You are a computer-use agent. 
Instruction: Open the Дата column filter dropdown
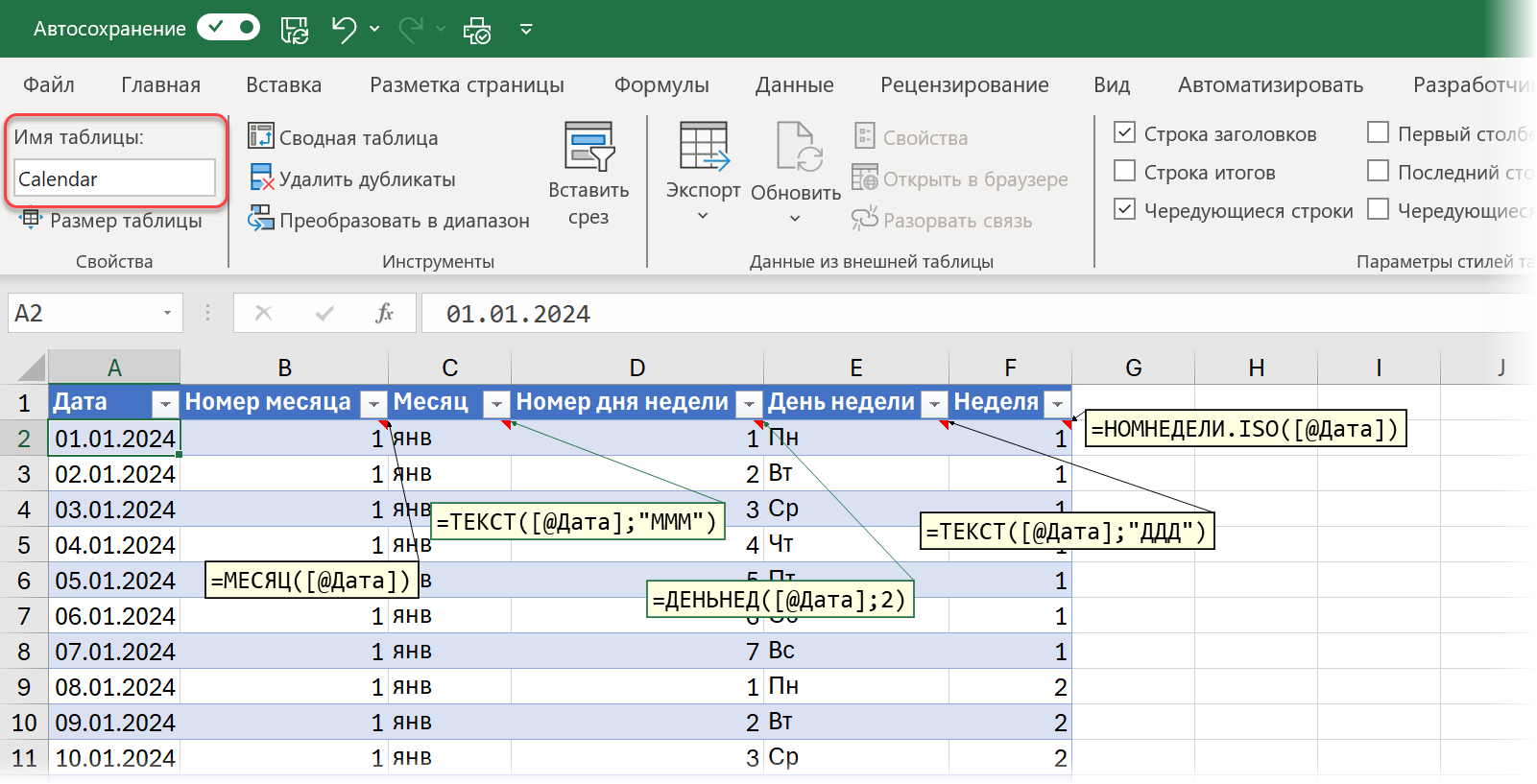click(x=165, y=404)
